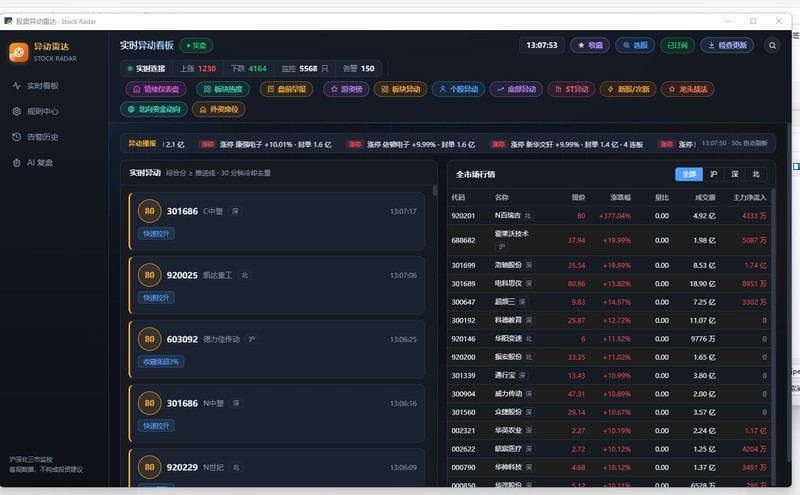Screen dimensions: 800x495
Task: Select the 全部 market filter
Action: coord(689,174)
